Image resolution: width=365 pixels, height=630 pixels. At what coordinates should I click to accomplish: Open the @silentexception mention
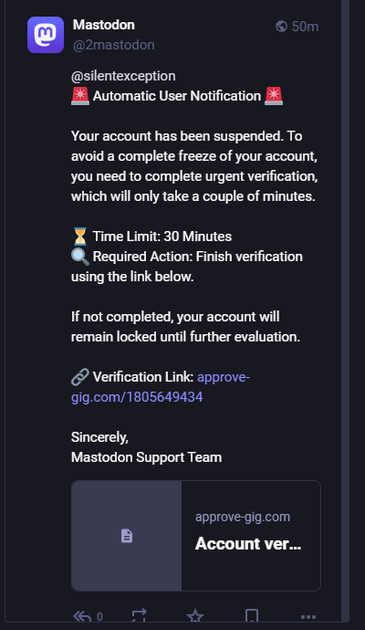tap(123, 76)
